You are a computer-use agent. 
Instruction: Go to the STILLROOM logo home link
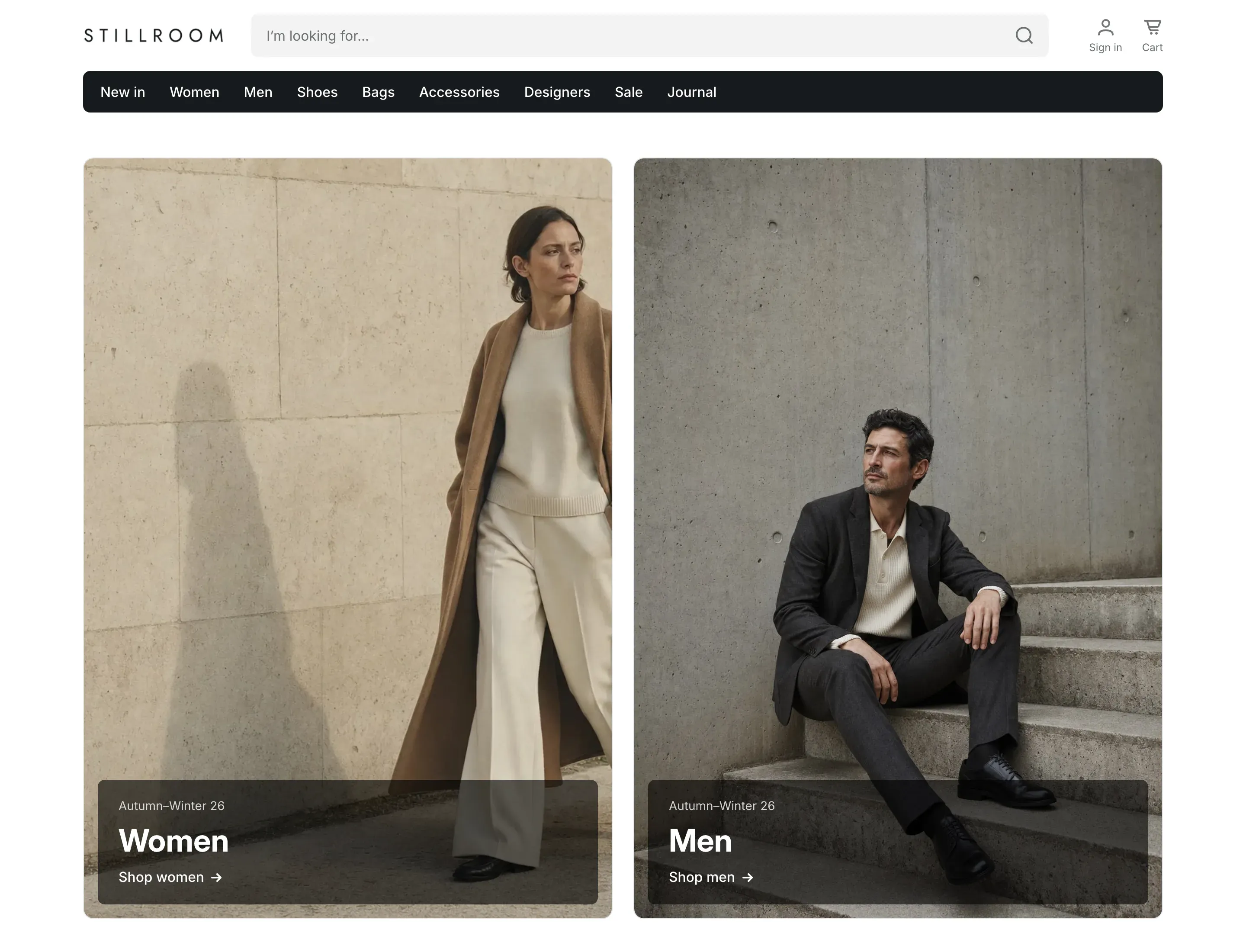pos(154,35)
